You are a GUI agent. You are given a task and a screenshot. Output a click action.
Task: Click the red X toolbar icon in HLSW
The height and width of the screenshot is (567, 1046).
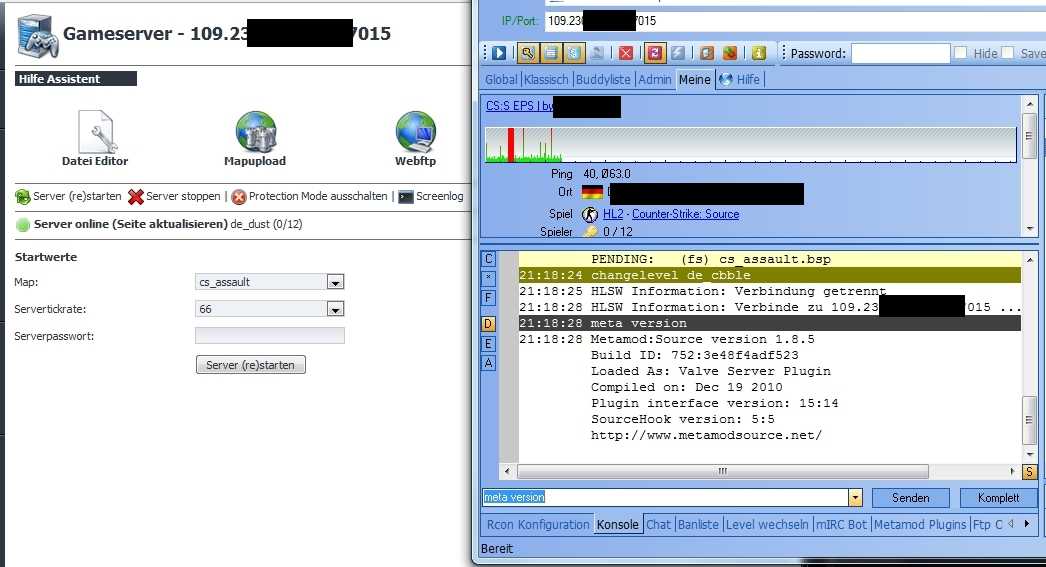coord(626,53)
